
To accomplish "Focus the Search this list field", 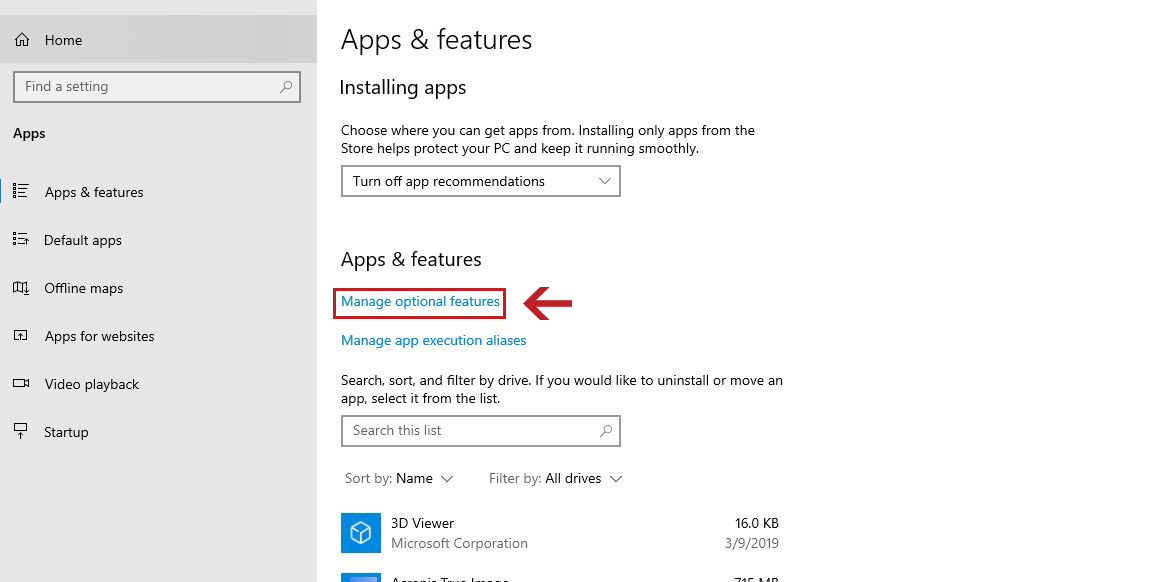I will pyautogui.click(x=481, y=430).
